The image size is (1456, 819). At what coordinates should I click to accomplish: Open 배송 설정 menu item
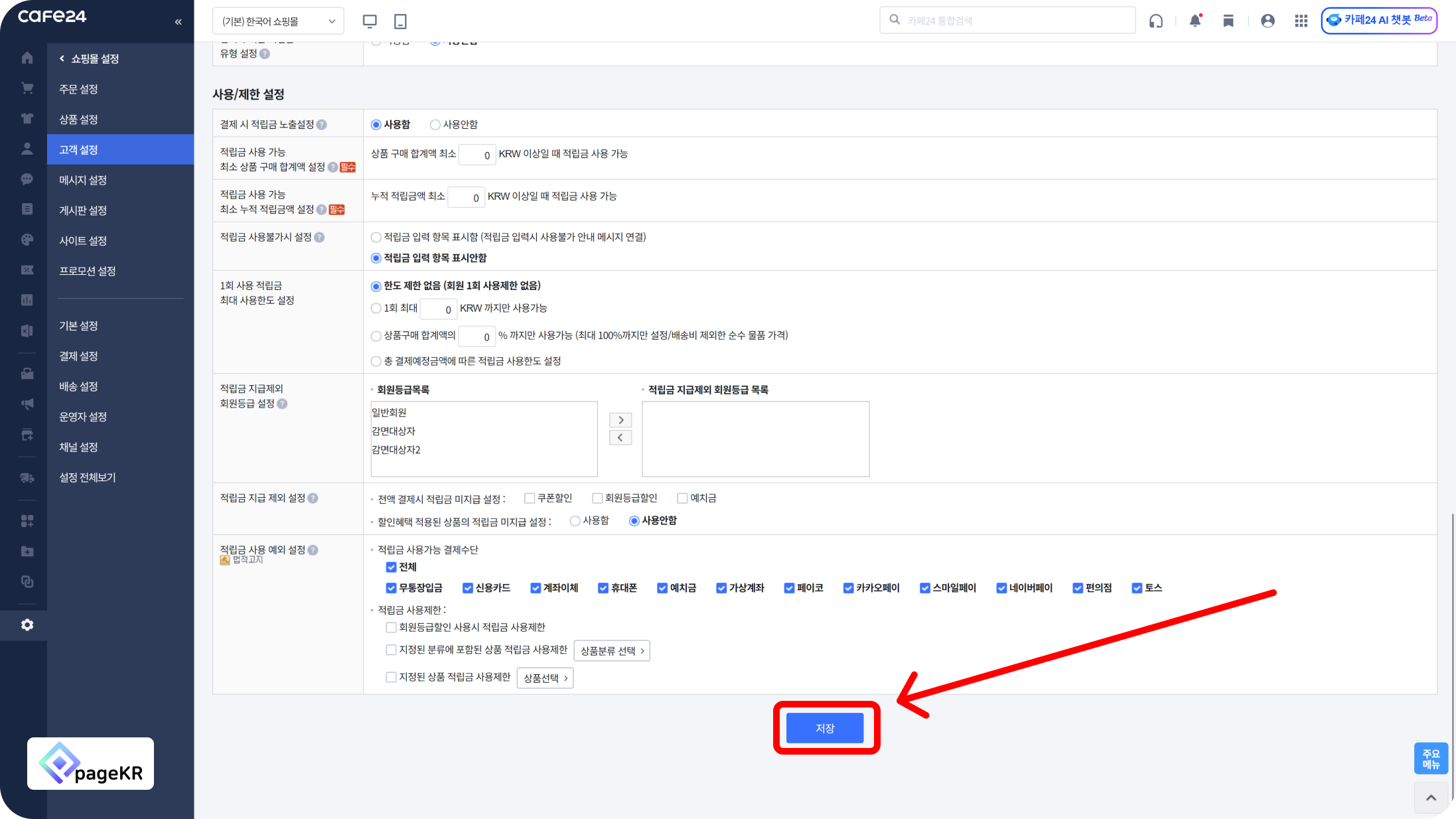(x=78, y=386)
